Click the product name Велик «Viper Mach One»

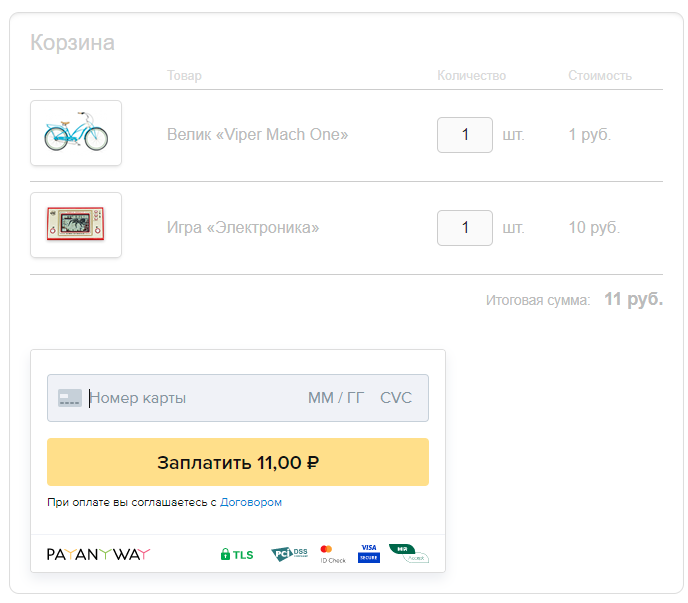258,135
